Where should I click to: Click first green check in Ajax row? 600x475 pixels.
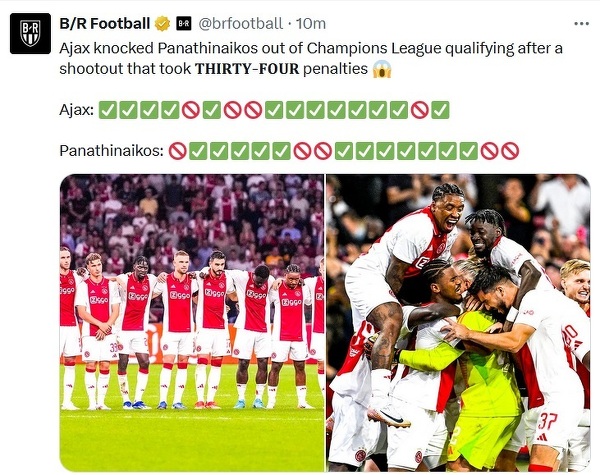coord(108,110)
